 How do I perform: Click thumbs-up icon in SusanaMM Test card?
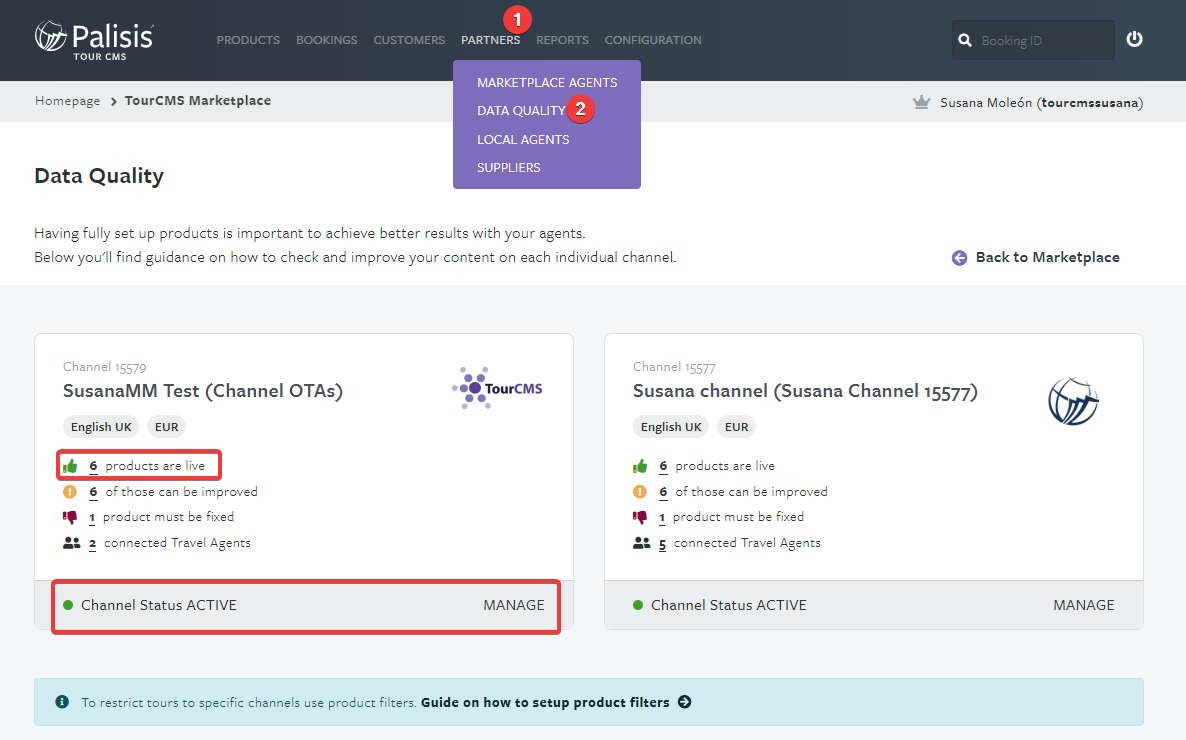70,466
